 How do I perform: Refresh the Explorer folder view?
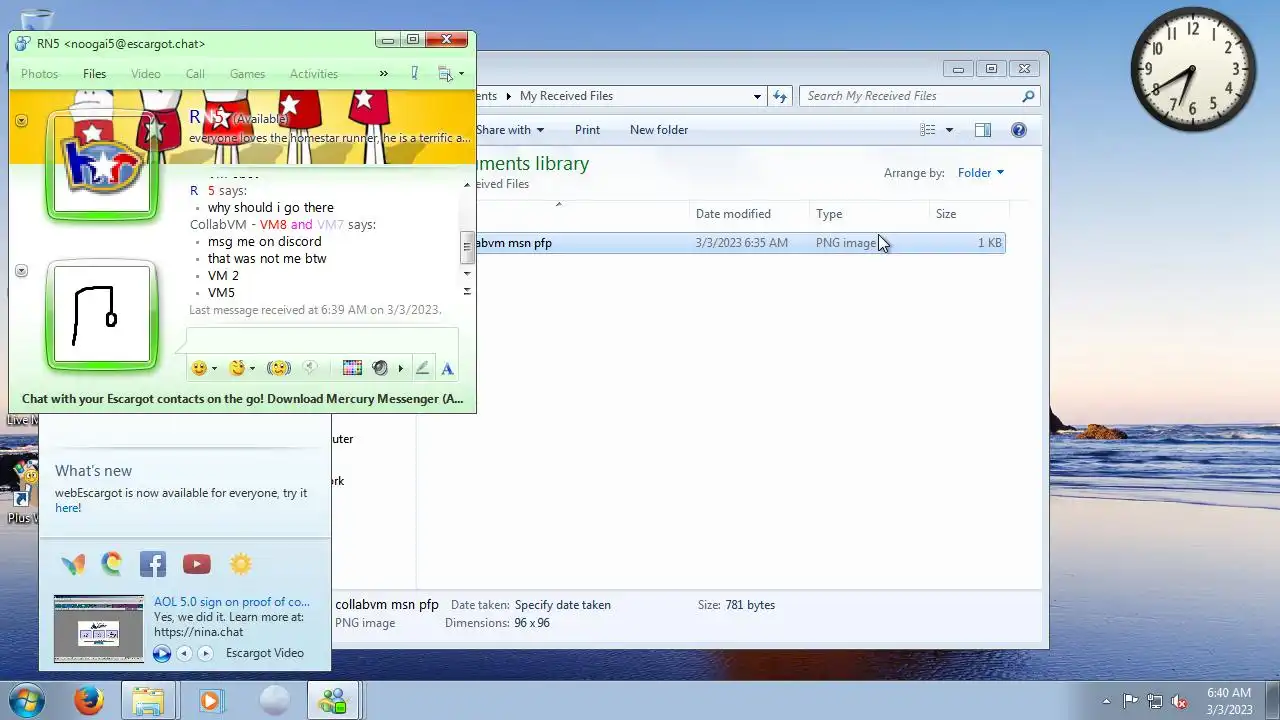(x=780, y=96)
